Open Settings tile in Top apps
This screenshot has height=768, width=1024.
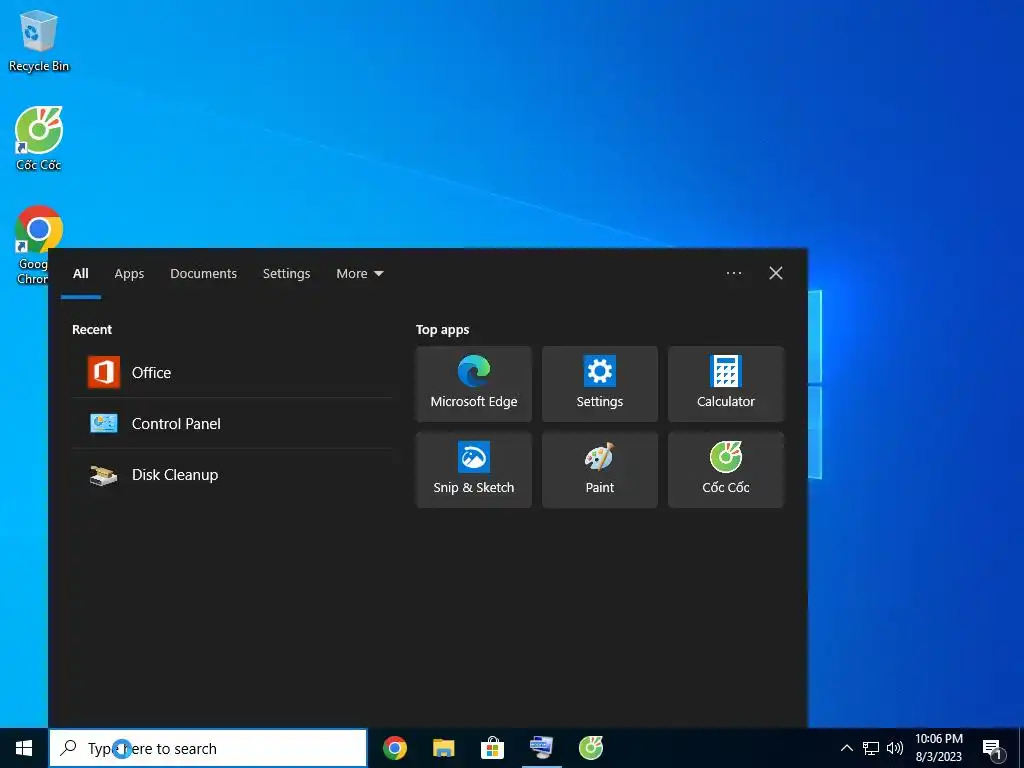click(x=600, y=384)
